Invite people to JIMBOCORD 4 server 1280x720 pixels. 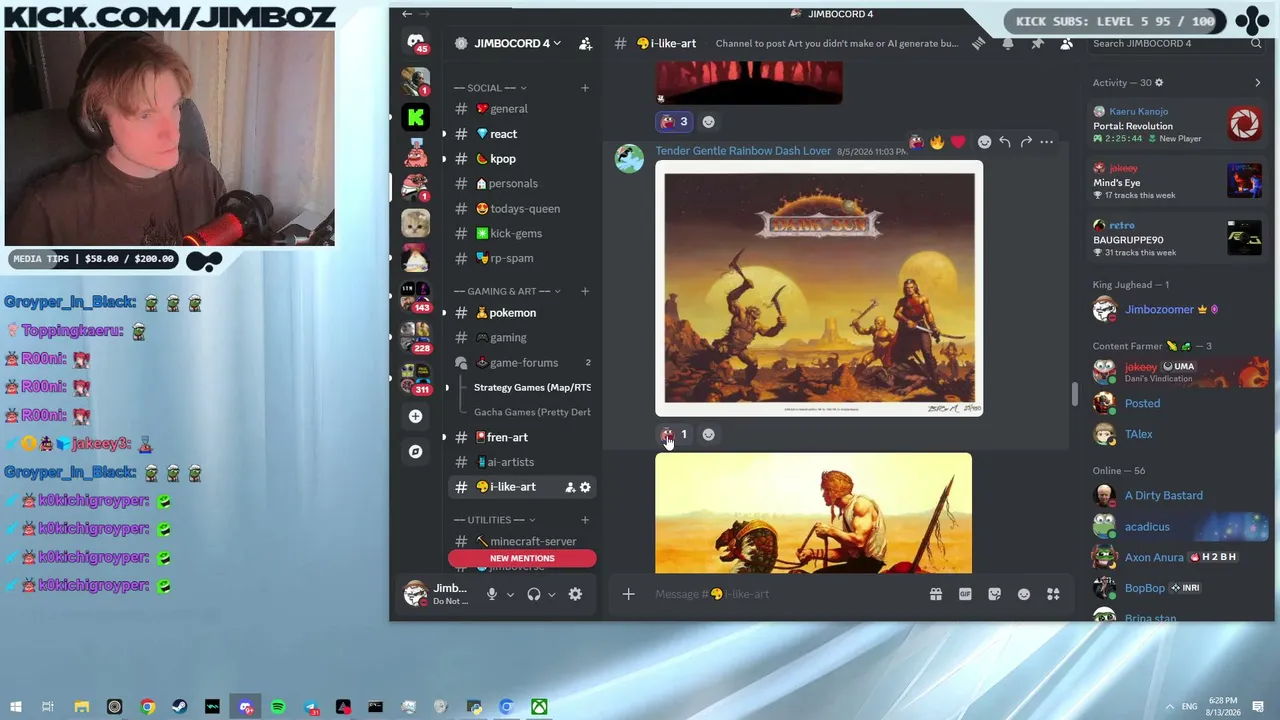coord(586,43)
